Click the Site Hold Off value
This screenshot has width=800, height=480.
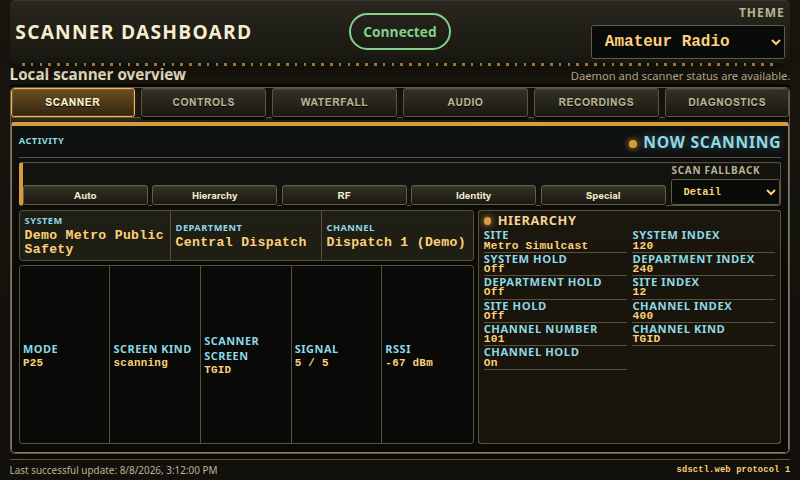coord(494,315)
